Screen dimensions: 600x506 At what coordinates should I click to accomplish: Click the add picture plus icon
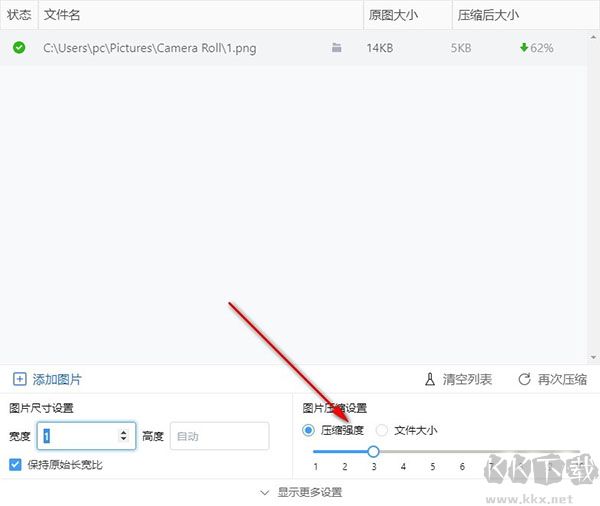pyautogui.click(x=20, y=379)
